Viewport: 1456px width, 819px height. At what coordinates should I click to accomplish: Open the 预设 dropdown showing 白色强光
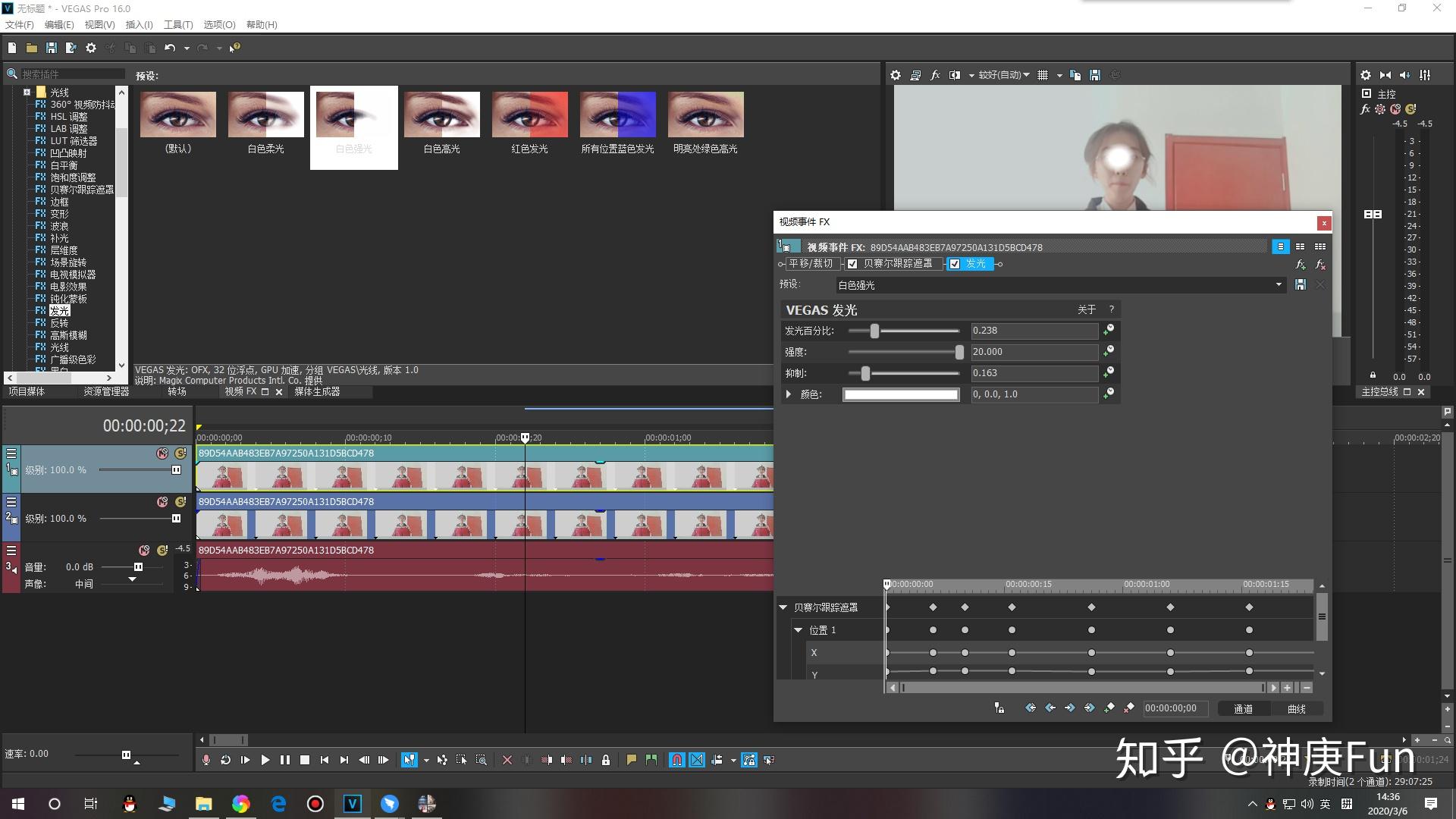(1060, 285)
